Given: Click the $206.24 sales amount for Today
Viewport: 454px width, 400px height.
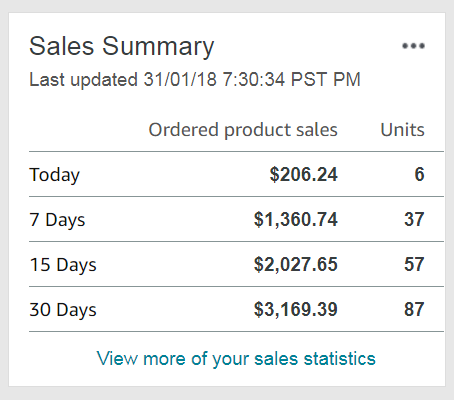Looking at the screenshot, I should click(x=304, y=174).
